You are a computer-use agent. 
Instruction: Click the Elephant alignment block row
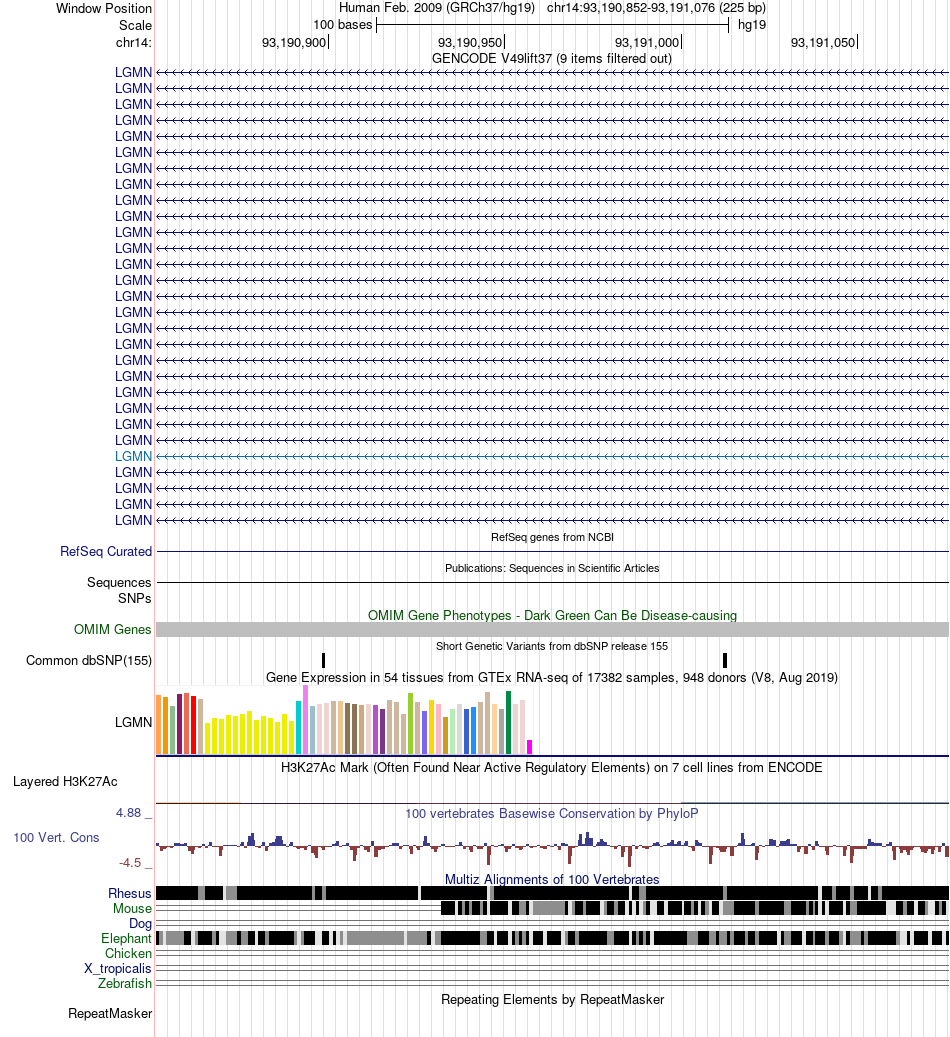tap(552, 938)
